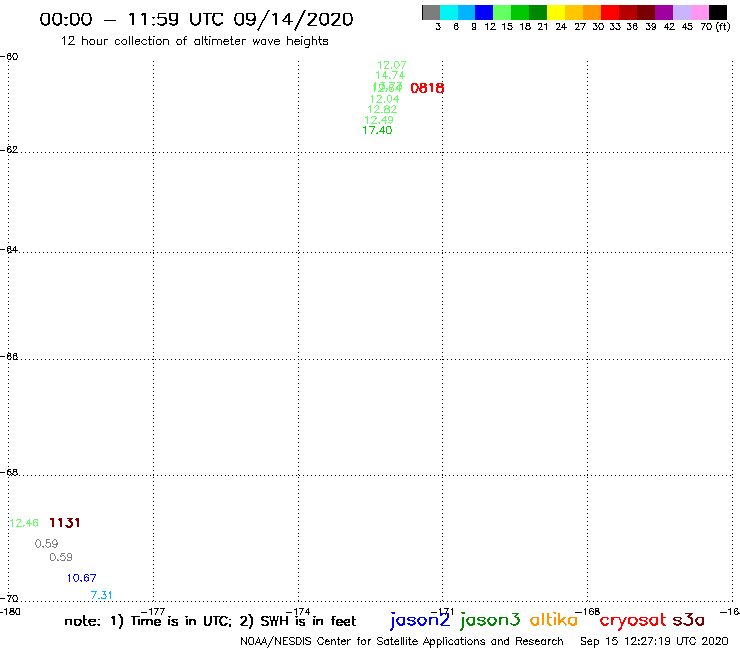The width and height of the screenshot is (740, 650).
Task: Click the s3a satellite label
Action: (689, 620)
